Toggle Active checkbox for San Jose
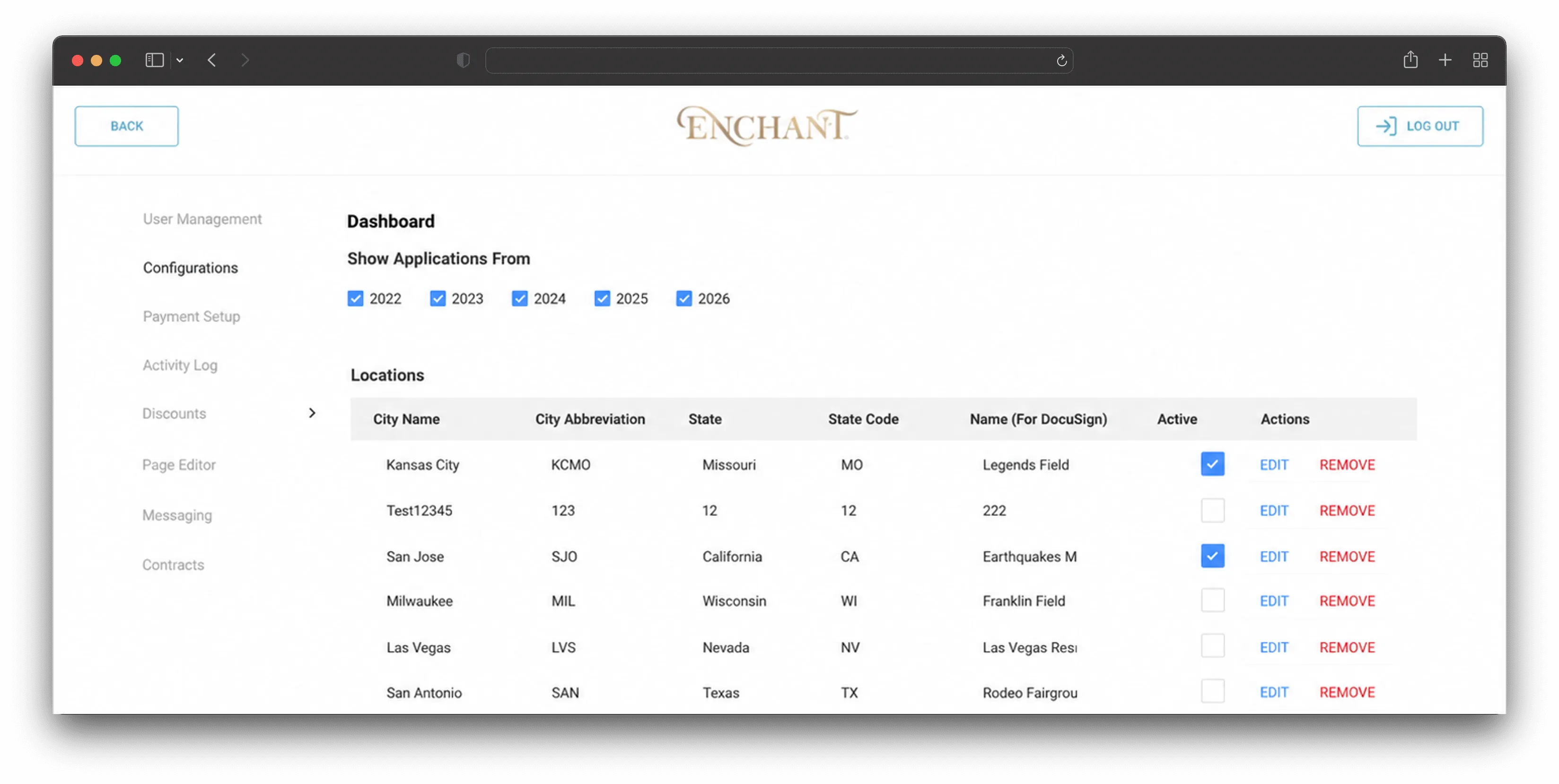This screenshot has width=1559, height=784. click(1212, 556)
